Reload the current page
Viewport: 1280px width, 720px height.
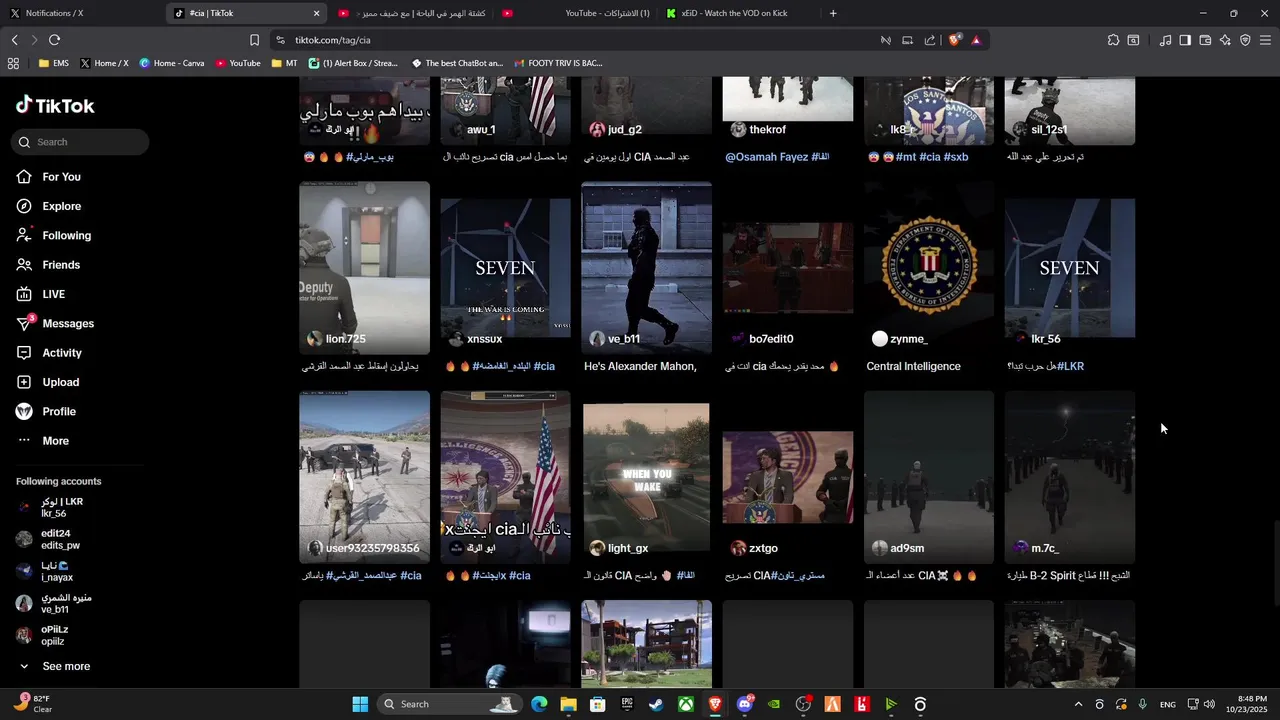tap(54, 40)
